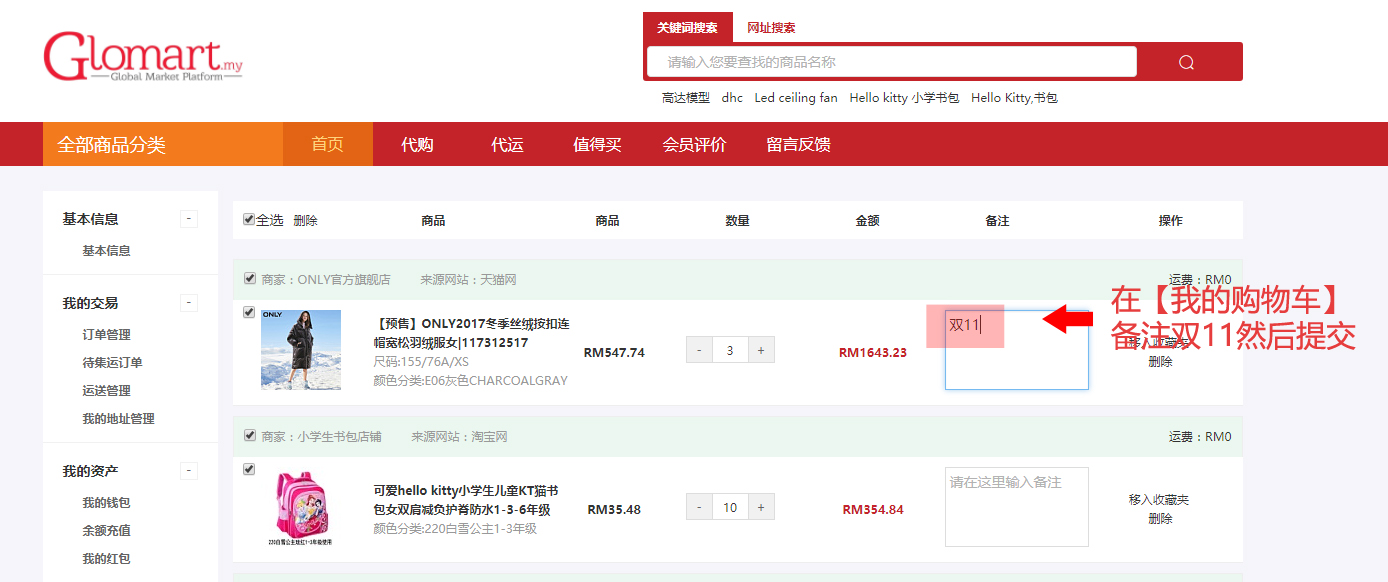This screenshot has height=582, width=1388.
Task: Click the RM354.84 amount text
Action: tap(873, 510)
